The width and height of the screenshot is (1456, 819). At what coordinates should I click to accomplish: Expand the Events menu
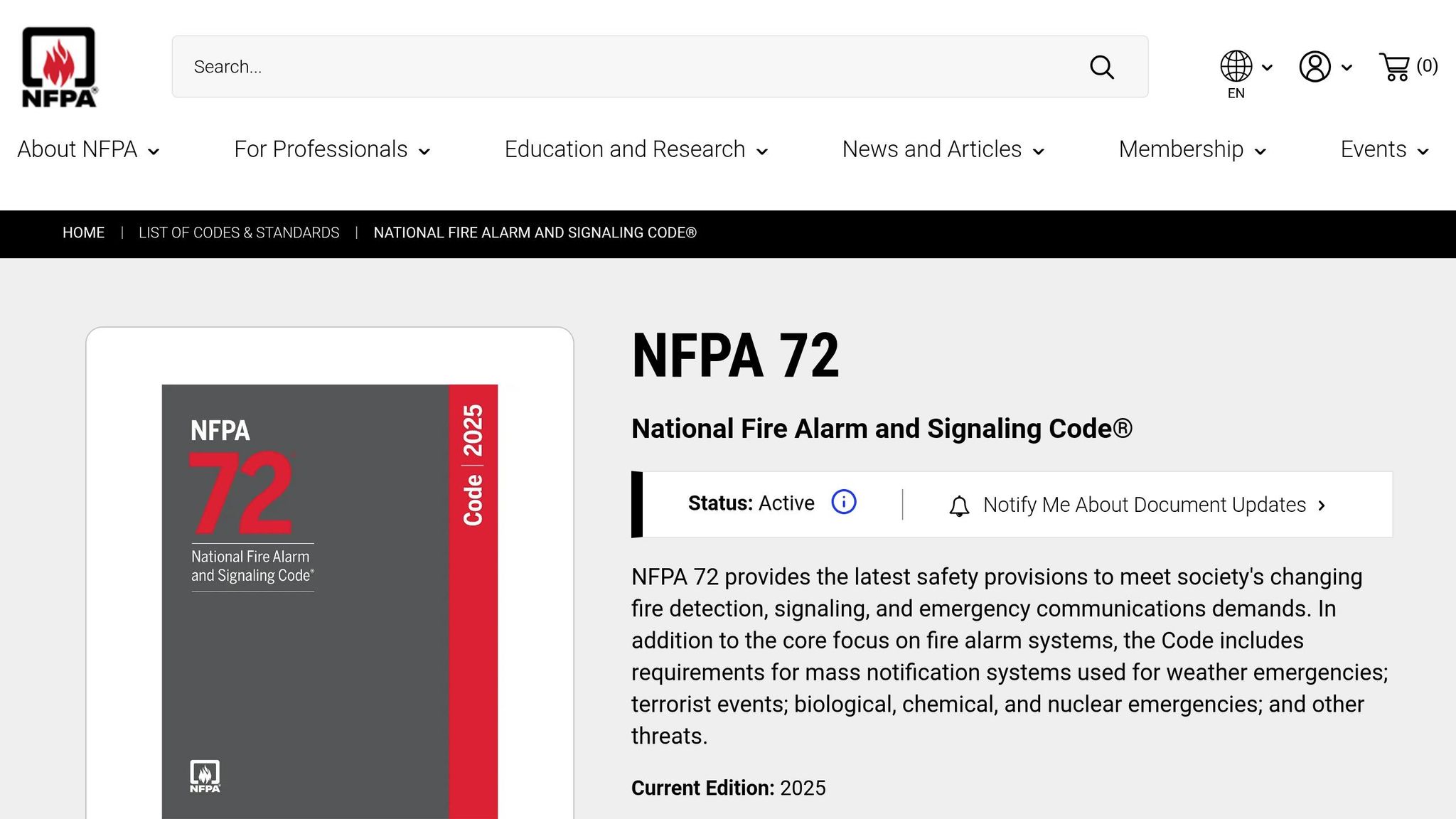(x=1384, y=149)
